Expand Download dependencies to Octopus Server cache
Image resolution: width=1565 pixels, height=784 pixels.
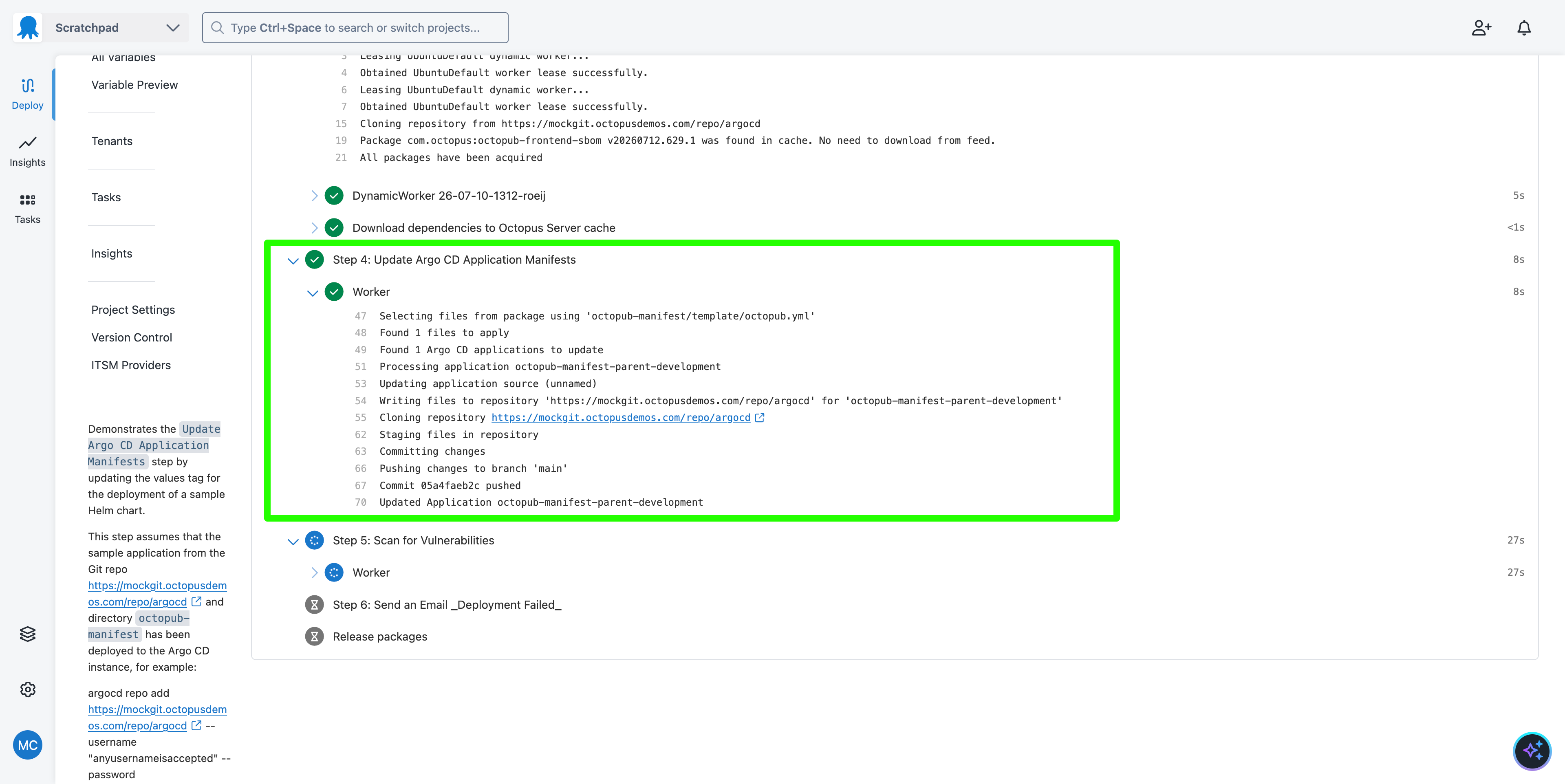(x=314, y=228)
